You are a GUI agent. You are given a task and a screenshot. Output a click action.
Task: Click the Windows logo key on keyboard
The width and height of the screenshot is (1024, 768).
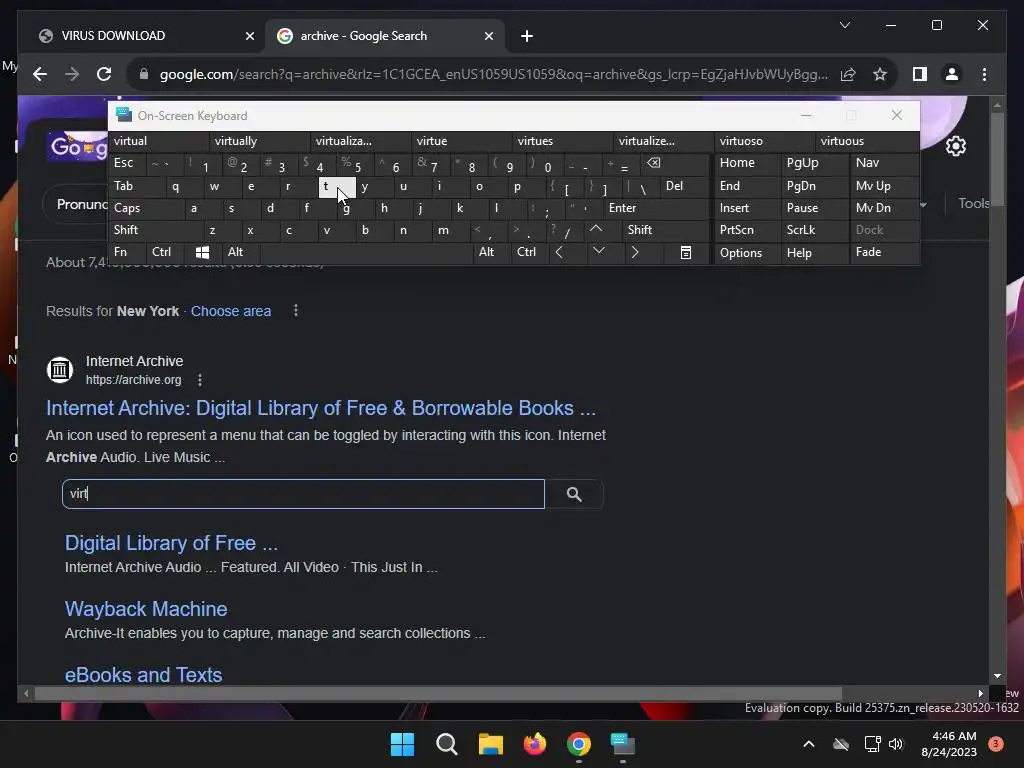[x=202, y=252]
